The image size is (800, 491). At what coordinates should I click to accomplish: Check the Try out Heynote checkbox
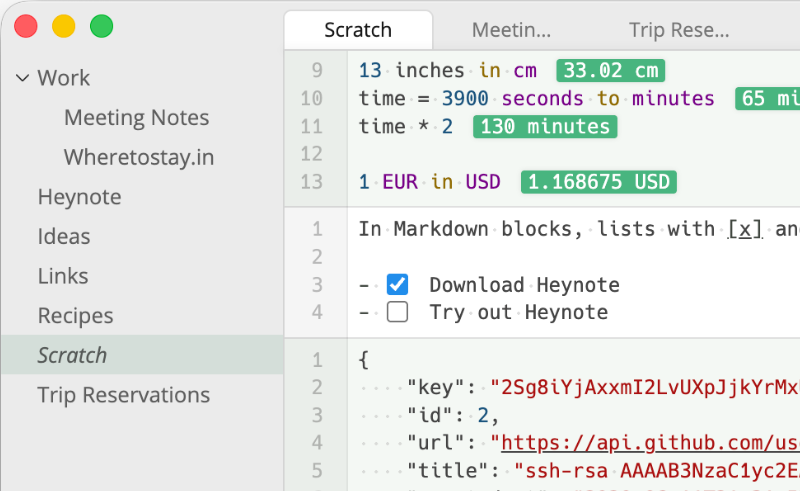[x=397, y=313]
